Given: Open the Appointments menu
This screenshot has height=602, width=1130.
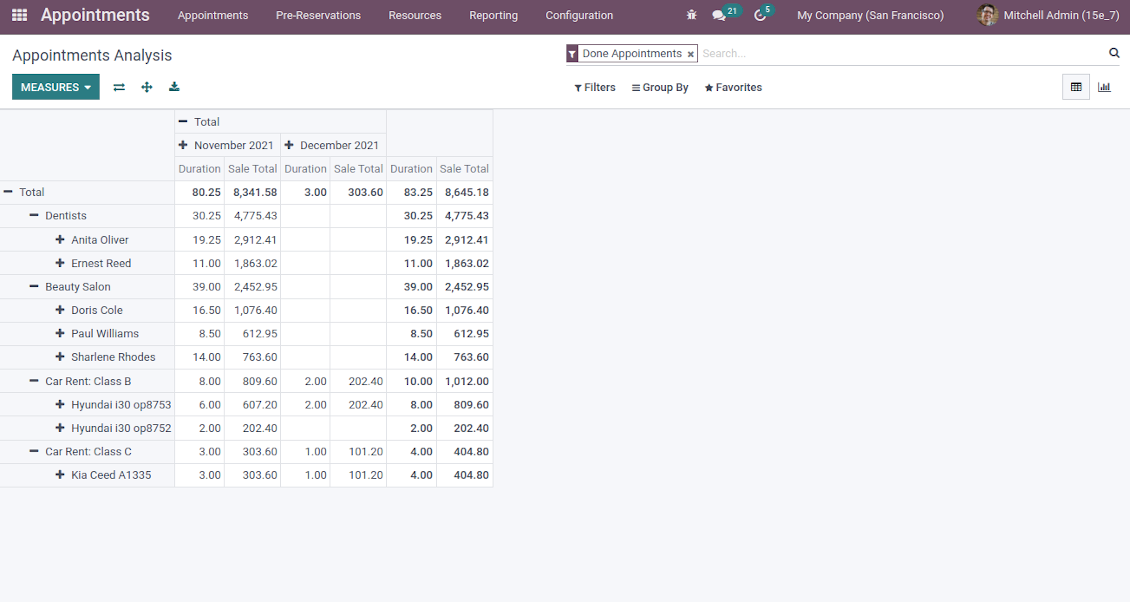Looking at the screenshot, I should 213,15.
